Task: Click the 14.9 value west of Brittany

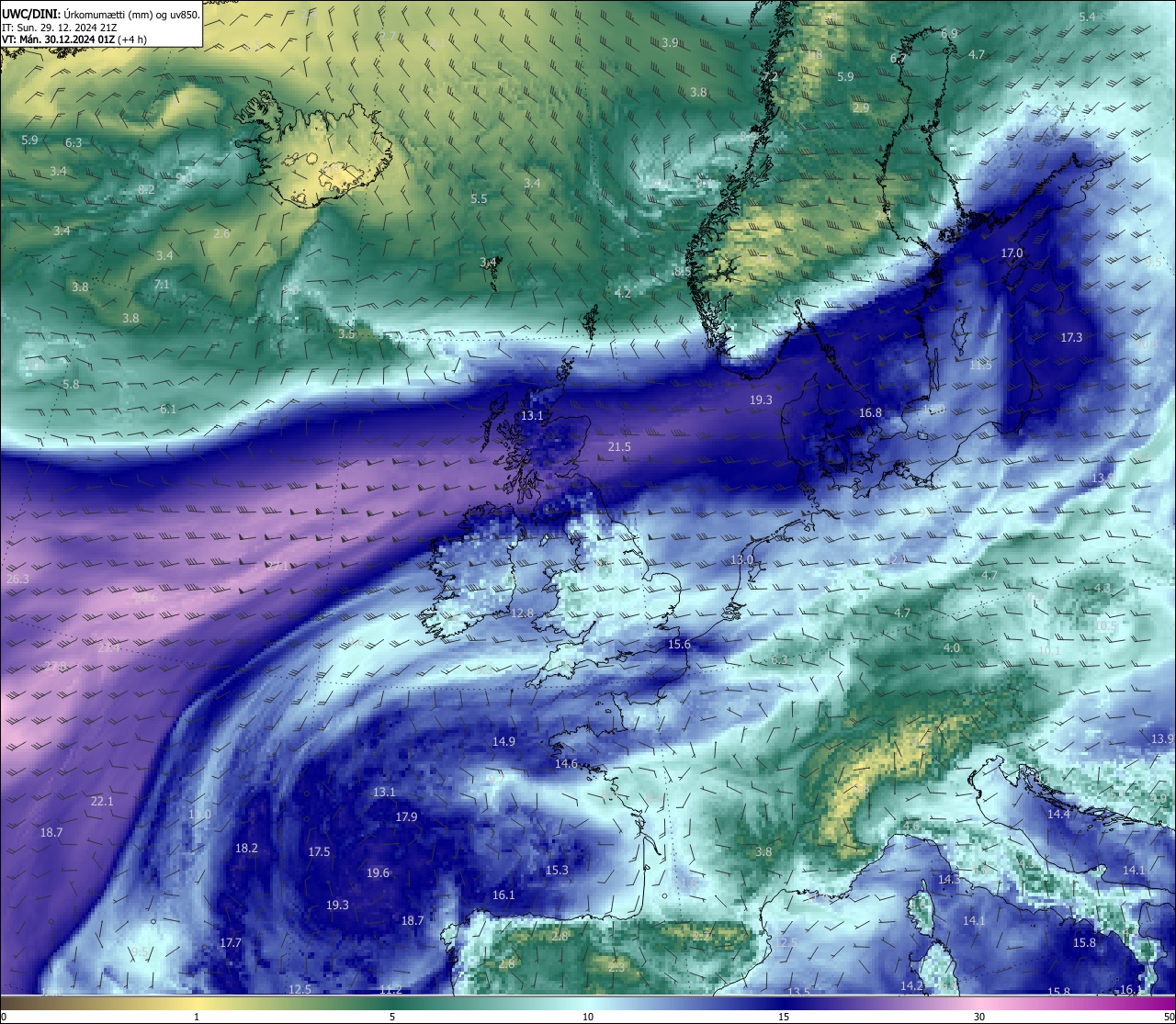Action: click(503, 742)
